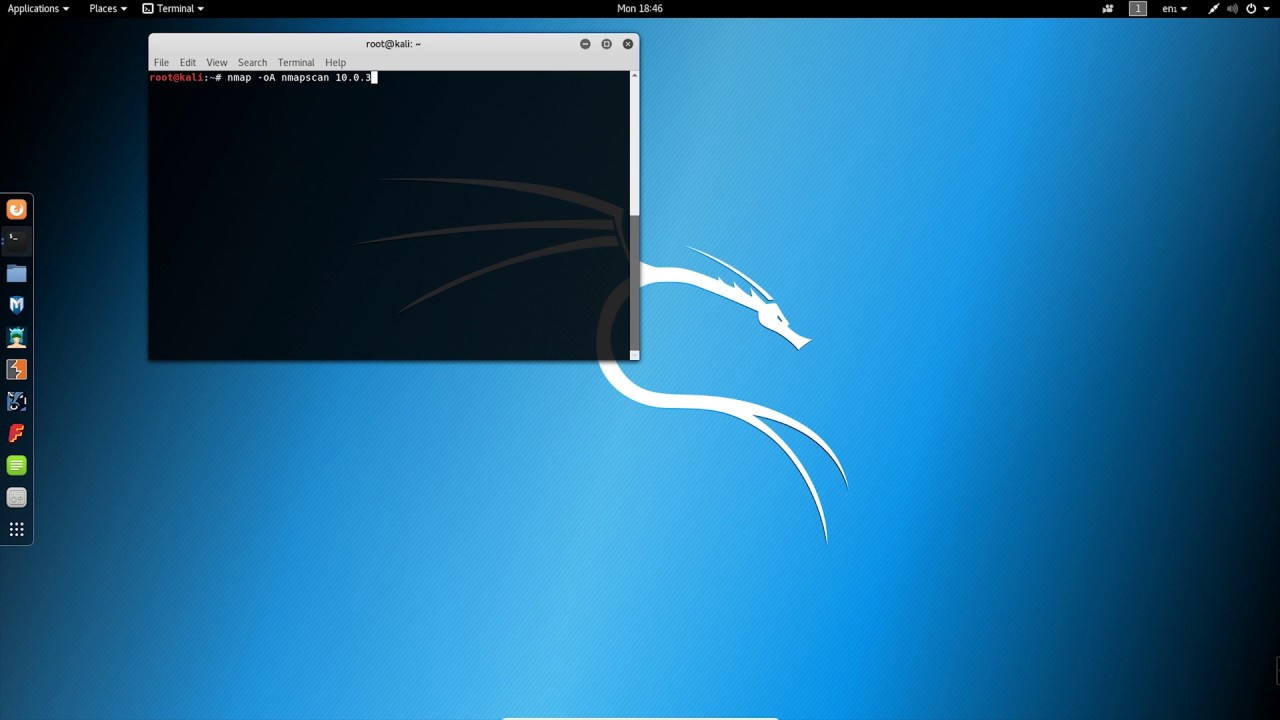
Task: Open the File menu in terminal
Action: (161, 62)
